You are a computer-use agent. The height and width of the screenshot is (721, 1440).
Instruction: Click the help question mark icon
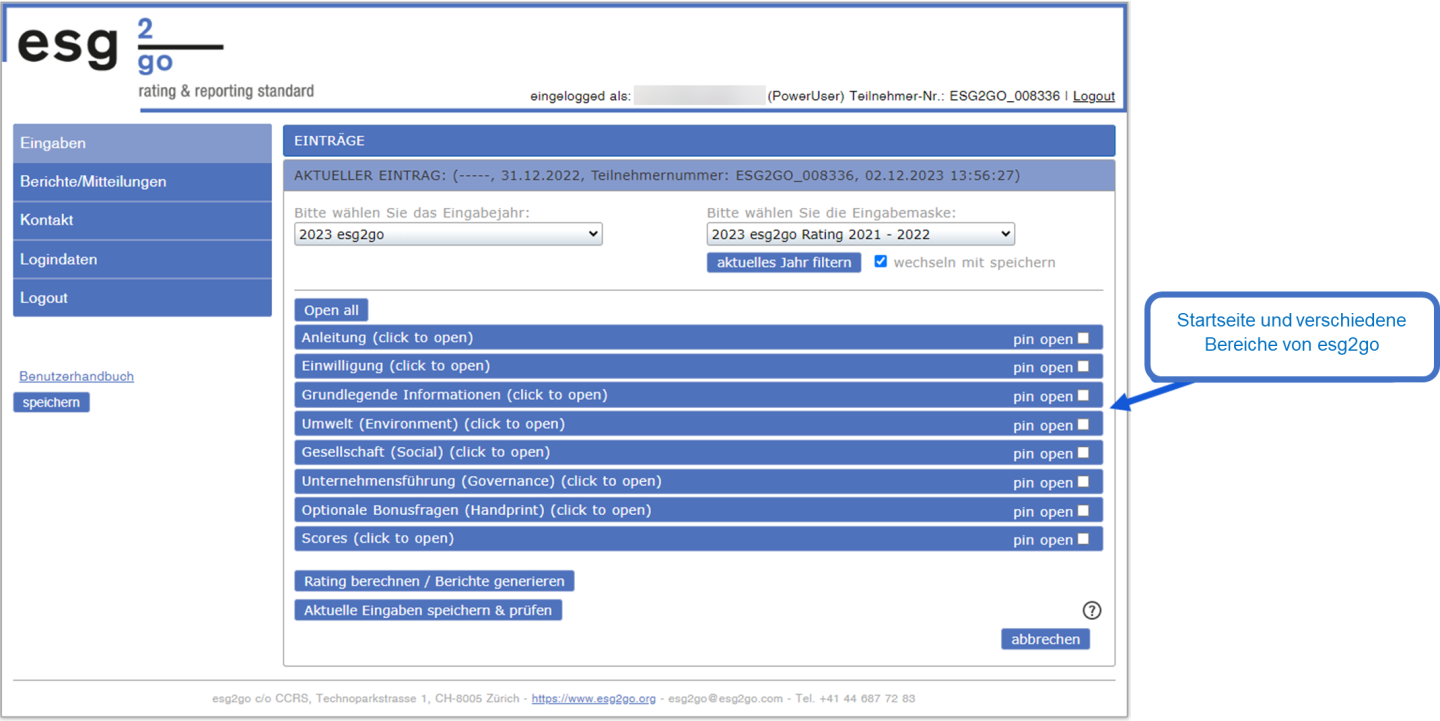(x=1091, y=610)
